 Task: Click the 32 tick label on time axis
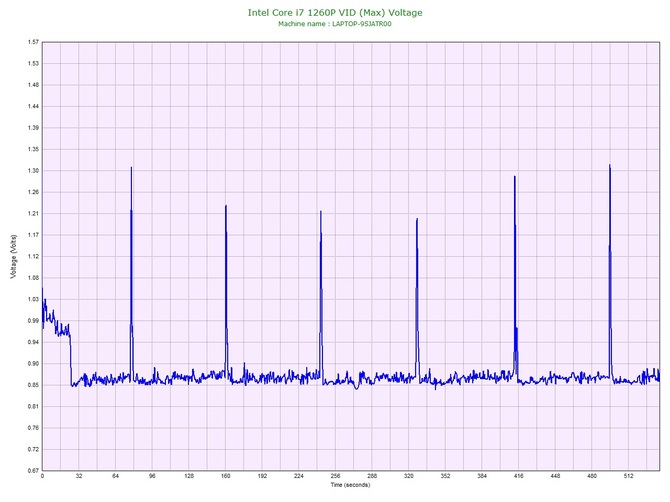coord(79,476)
